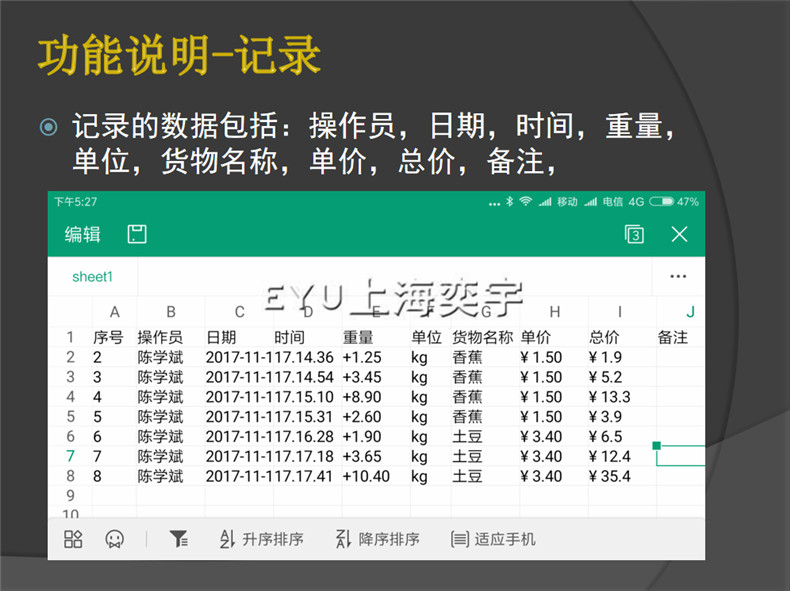
Task: Tap the smiley assistant icon in bottom toolbar
Action: coord(115,539)
